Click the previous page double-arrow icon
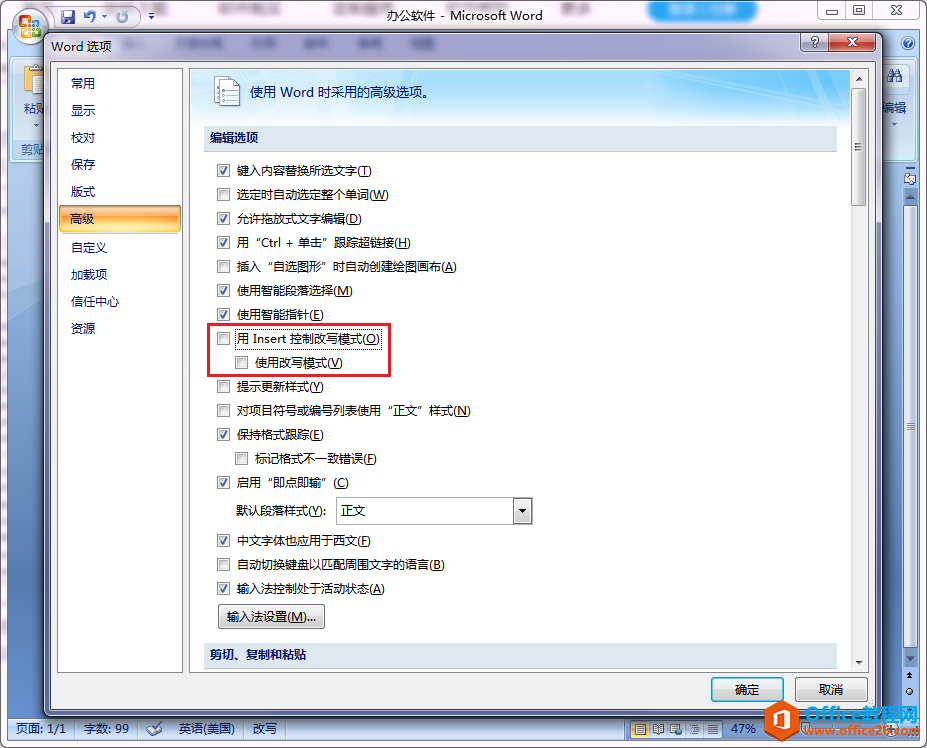This screenshot has width=927, height=748. pos(909,675)
